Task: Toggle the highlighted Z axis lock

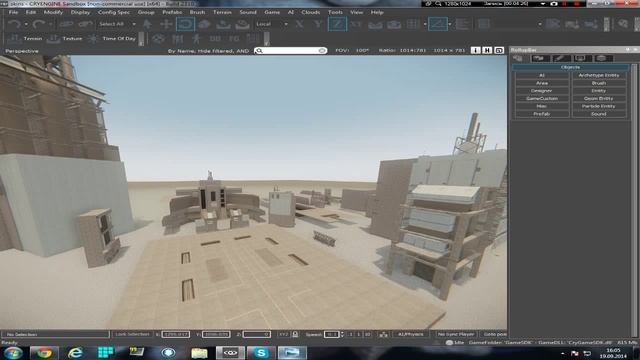Action: point(337,24)
